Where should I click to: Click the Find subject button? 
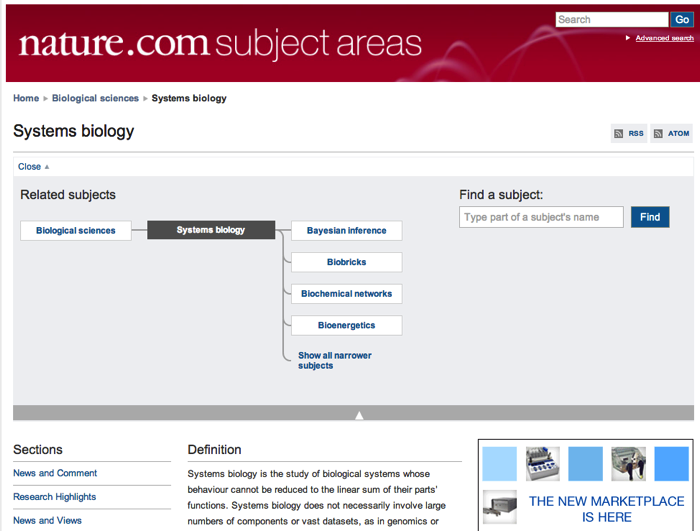pyautogui.click(x=650, y=217)
